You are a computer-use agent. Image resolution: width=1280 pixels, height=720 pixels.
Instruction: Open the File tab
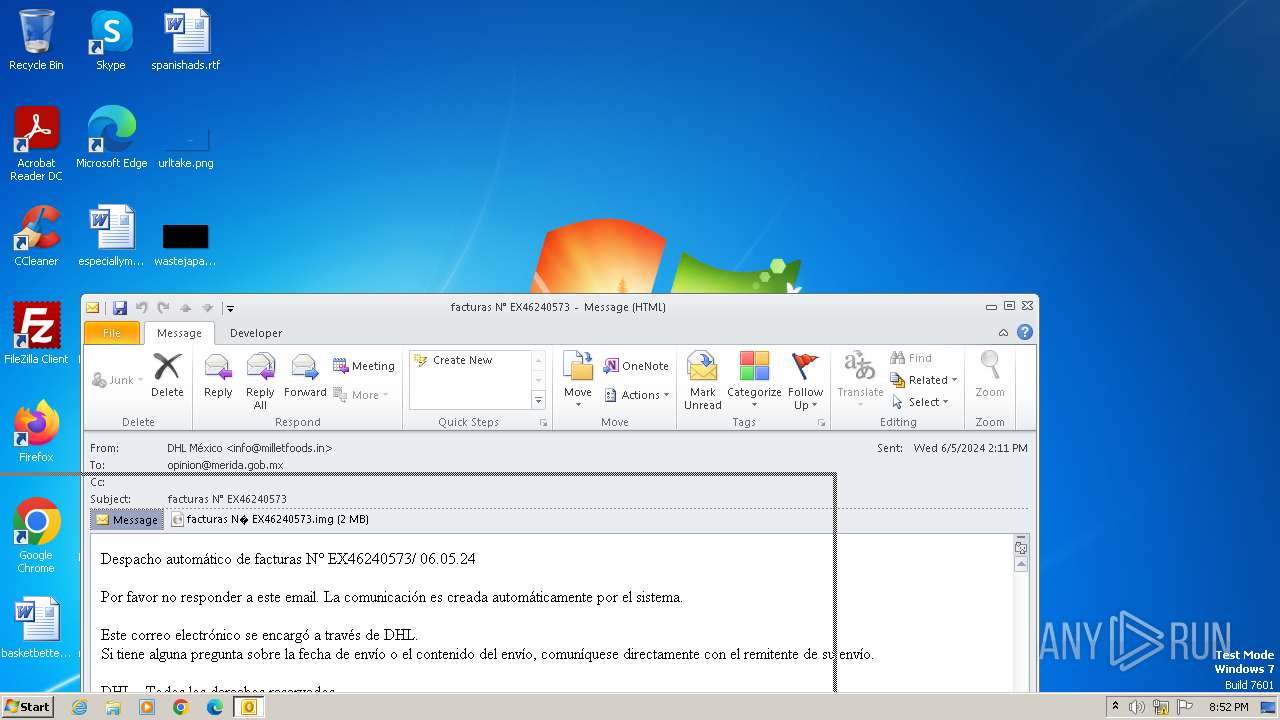point(112,333)
